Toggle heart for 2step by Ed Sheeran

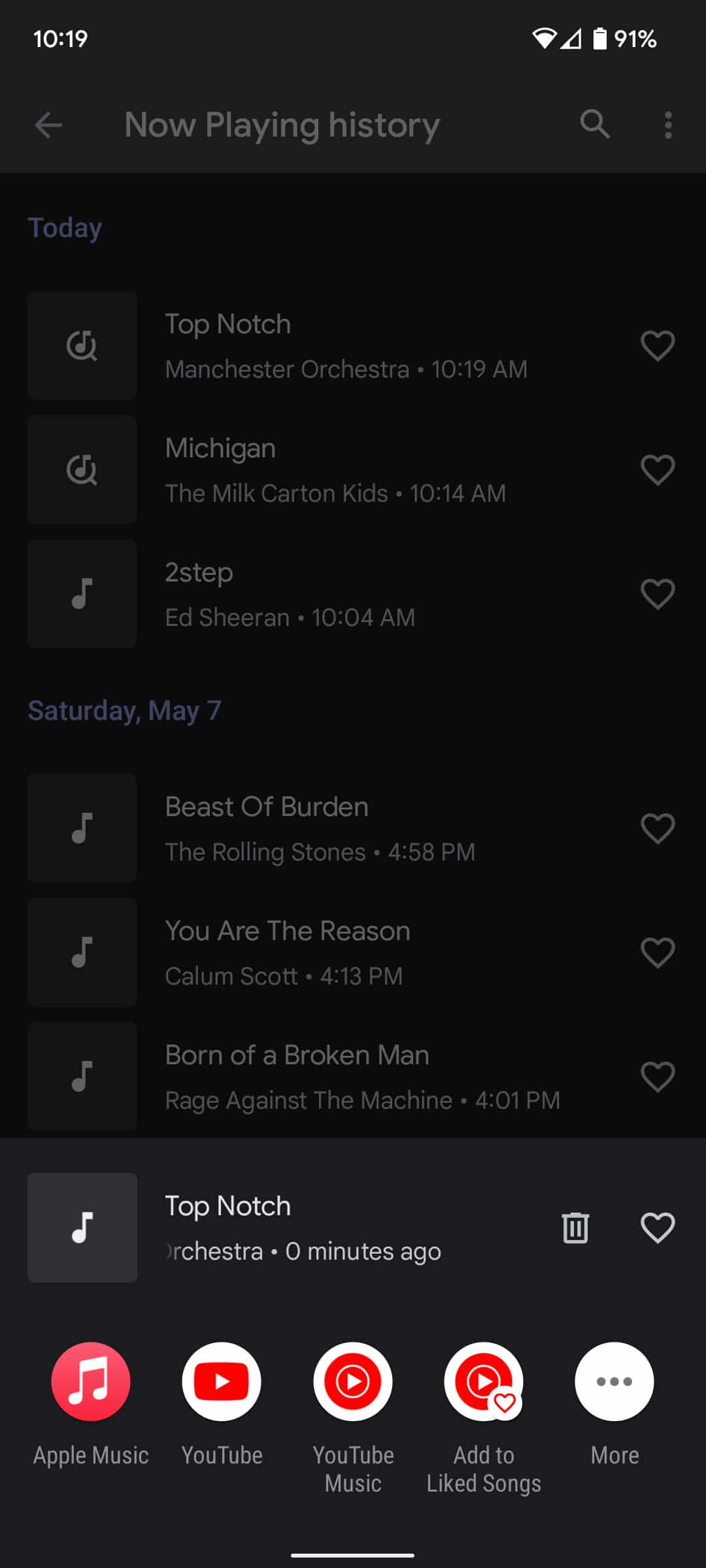click(658, 594)
